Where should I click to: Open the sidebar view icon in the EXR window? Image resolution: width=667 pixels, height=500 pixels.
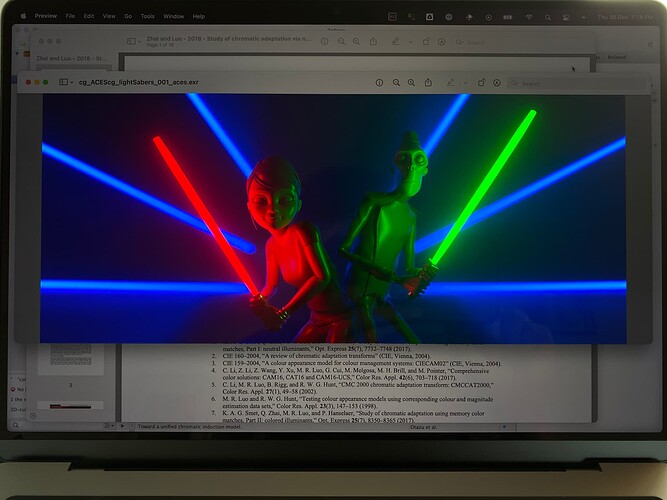coord(63,82)
